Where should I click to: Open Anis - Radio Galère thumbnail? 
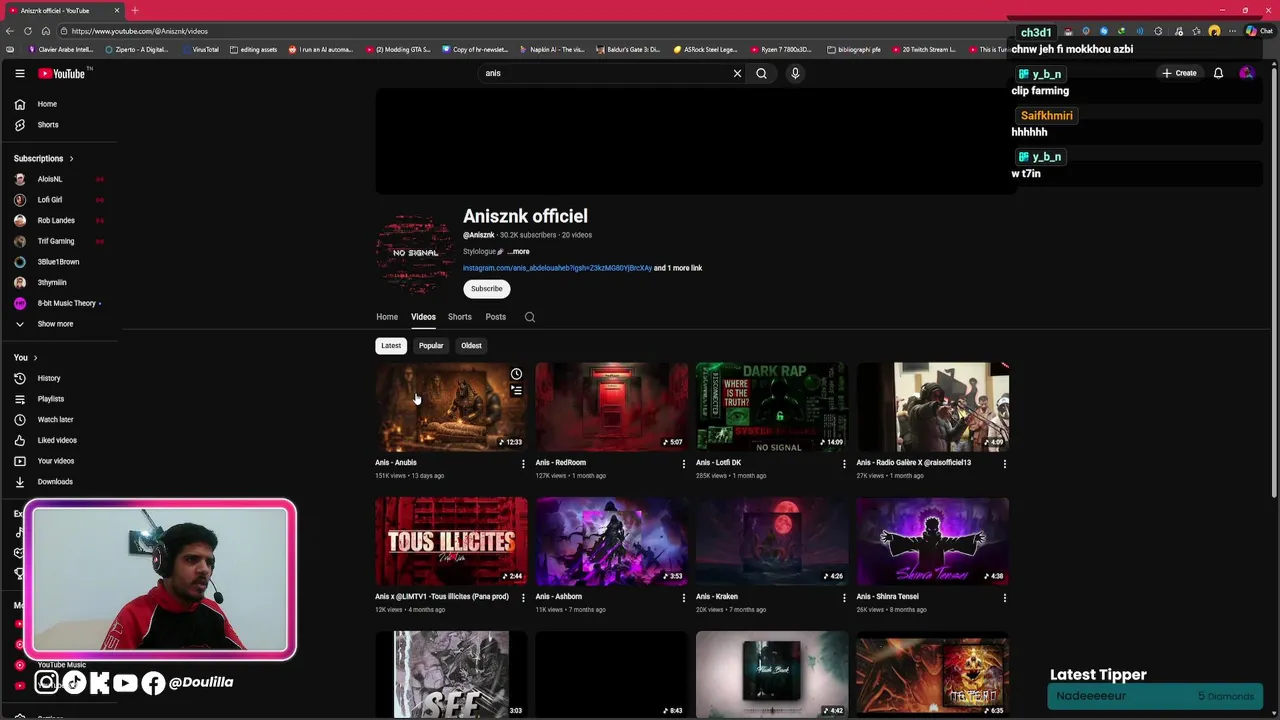pyautogui.click(x=933, y=407)
